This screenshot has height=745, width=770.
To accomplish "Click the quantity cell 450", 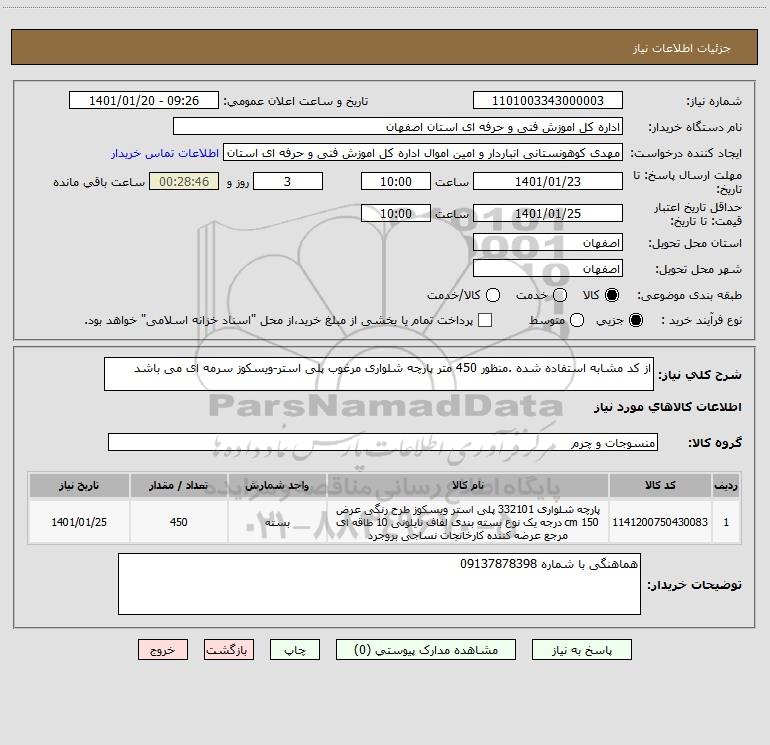I will click(x=178, y=522).
